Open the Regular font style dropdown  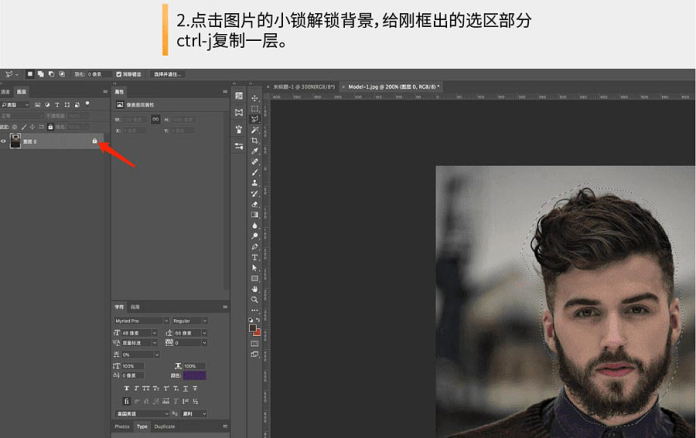tap(189, 321)
